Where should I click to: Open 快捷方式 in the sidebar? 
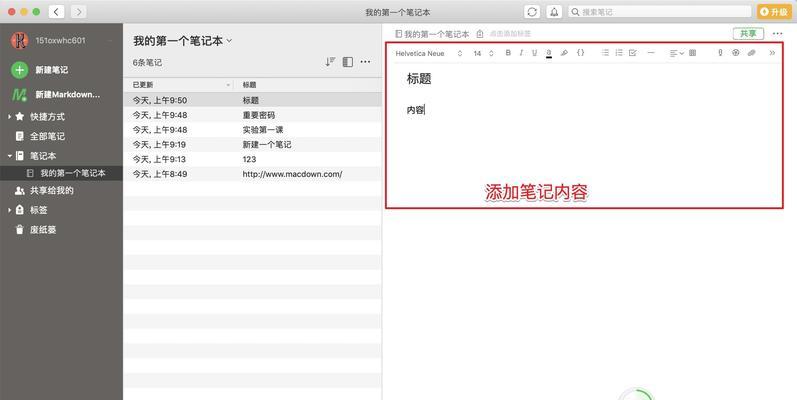tap(47, 116)
